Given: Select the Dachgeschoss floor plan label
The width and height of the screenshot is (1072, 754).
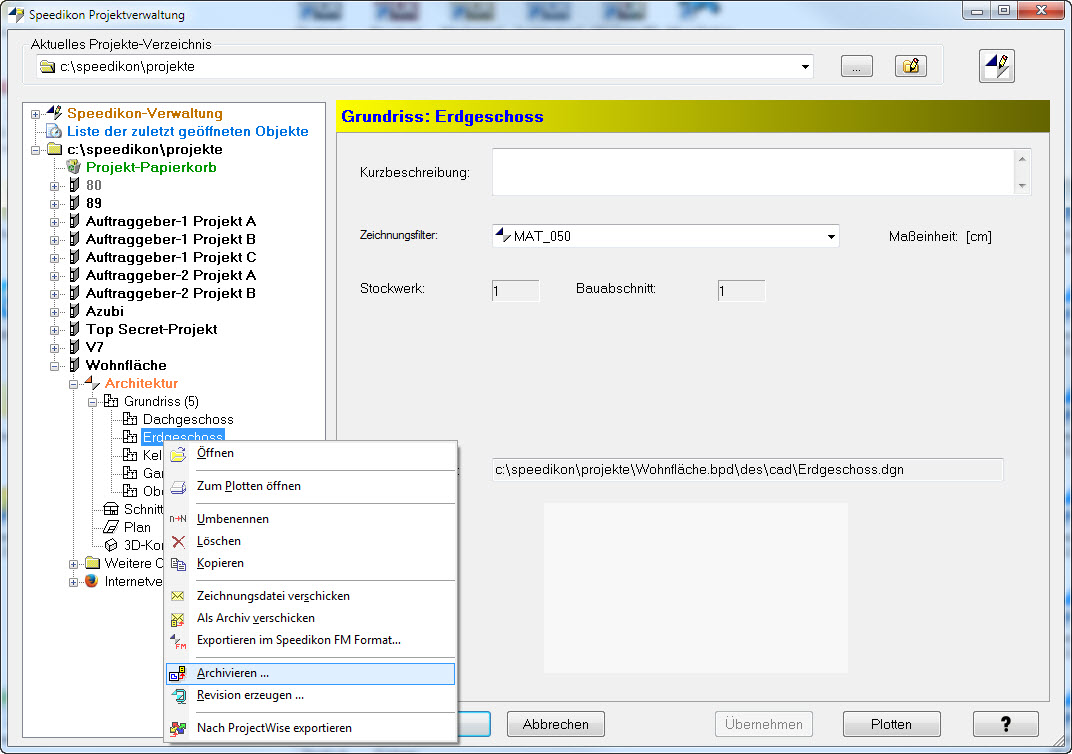Looking at the screenshot, I should (x=188, y=420).
